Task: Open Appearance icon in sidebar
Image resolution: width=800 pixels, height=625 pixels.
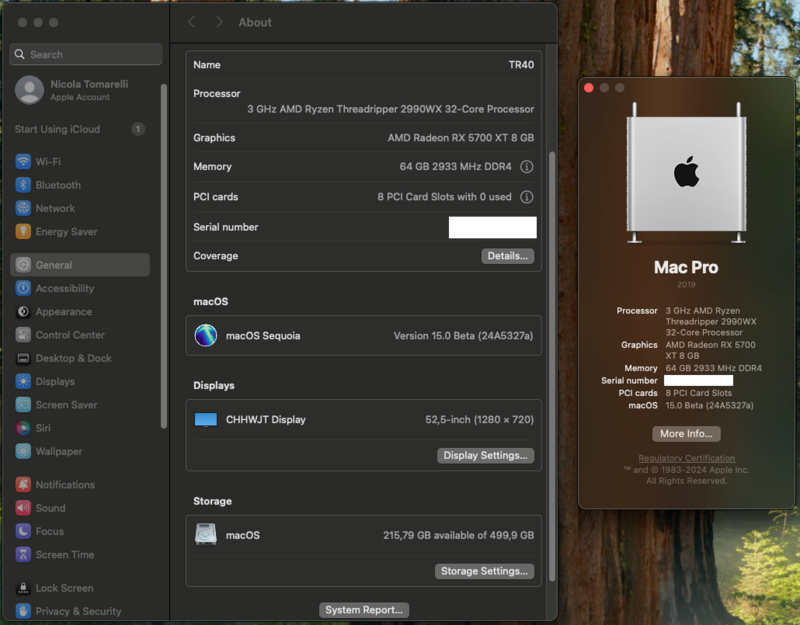Action: click(23, 312)
